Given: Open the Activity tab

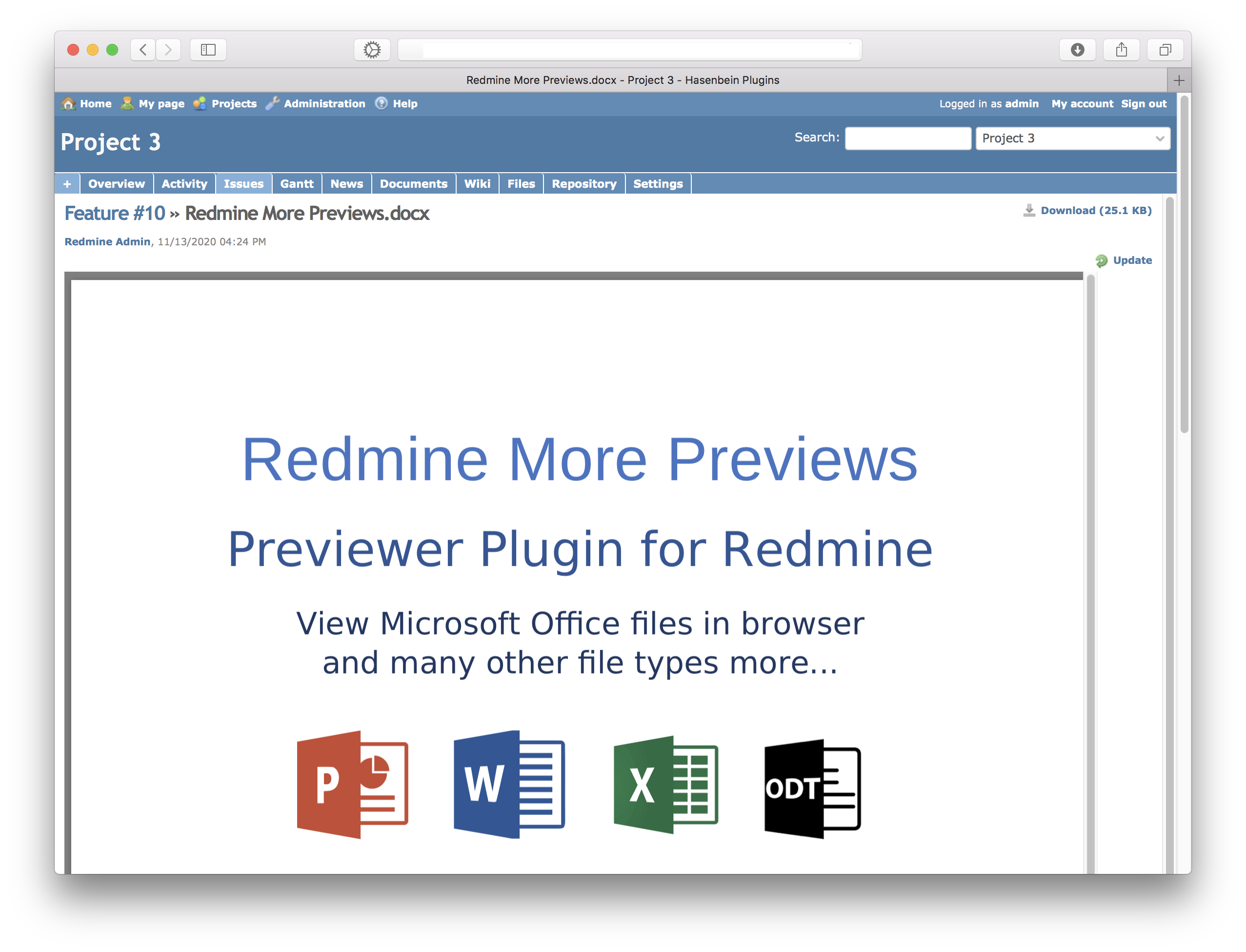Looking at the screenshot, I should point(184,183).
